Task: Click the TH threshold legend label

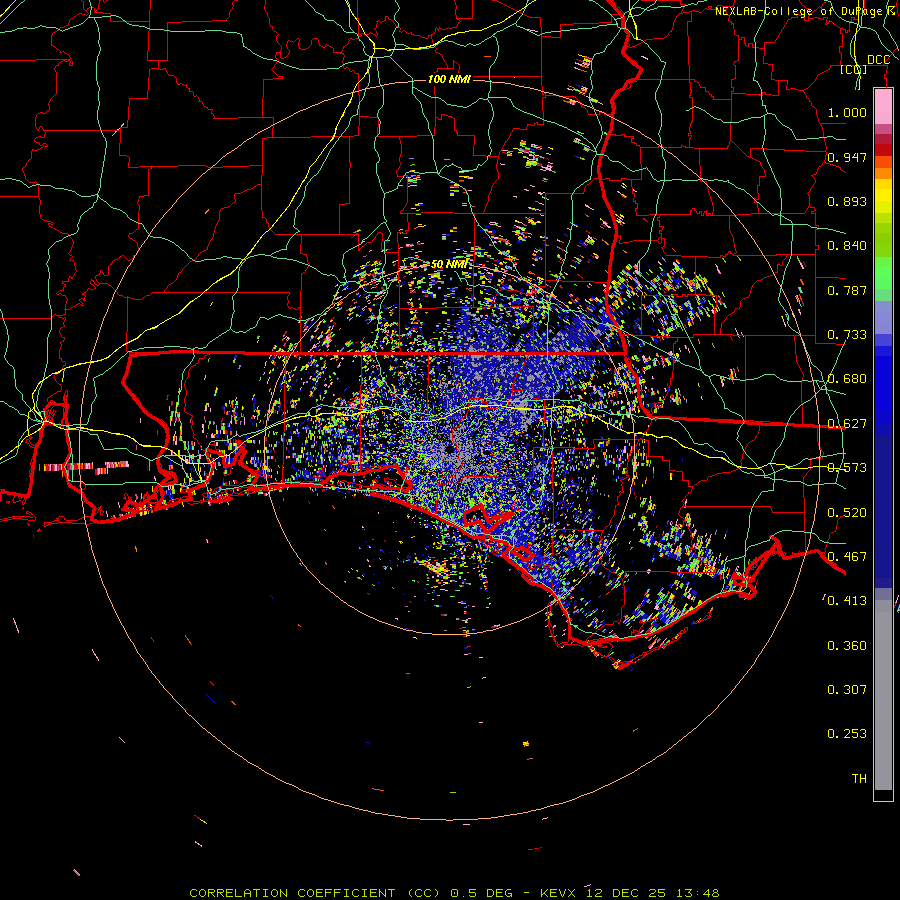Action: click(859, 779)
